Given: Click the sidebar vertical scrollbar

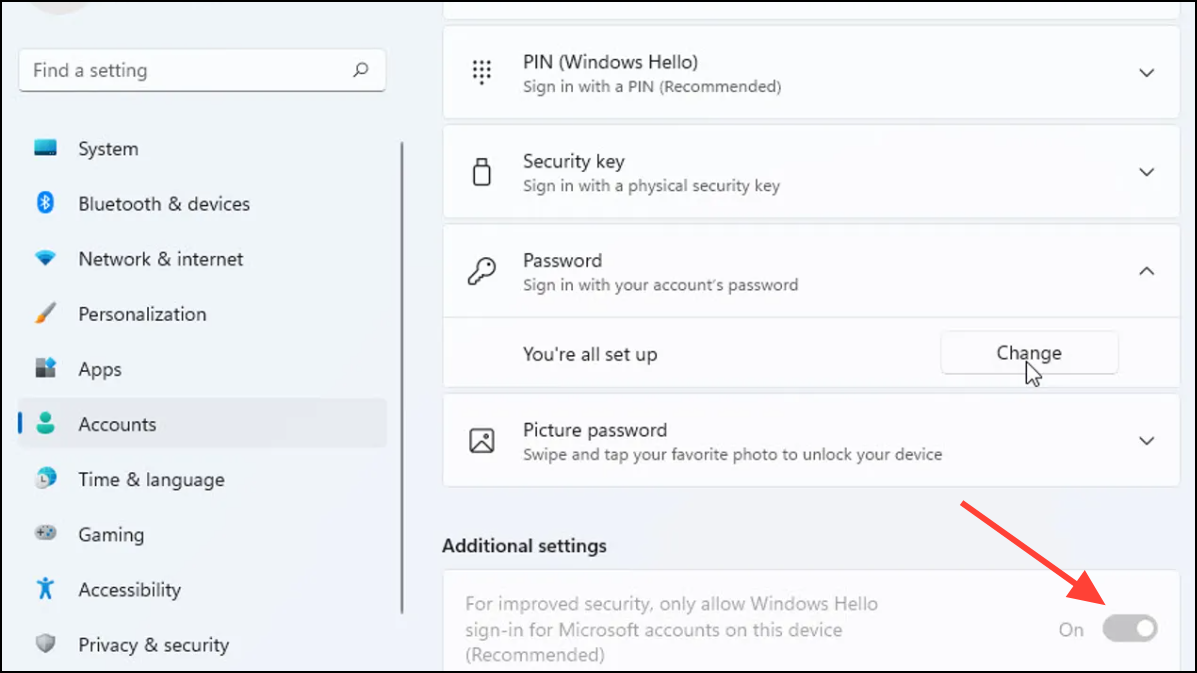Looking at the screenshot, I should click(x=402, y=378).
